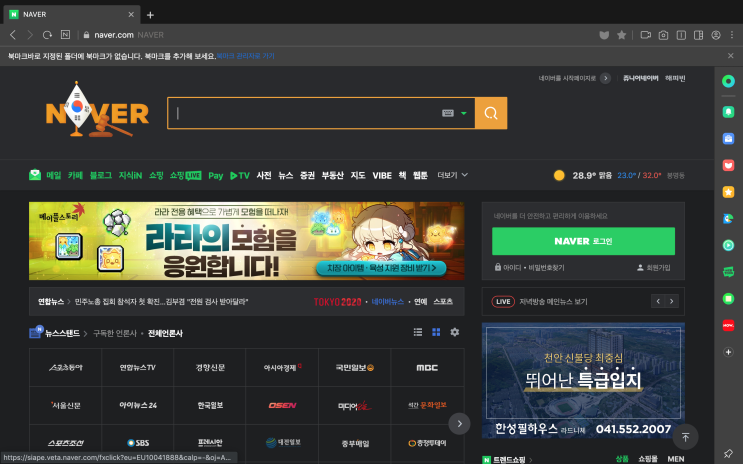Open 지식iN from the service menu
The height and width of the screenshot is (464, 743).
click(130, 175)
